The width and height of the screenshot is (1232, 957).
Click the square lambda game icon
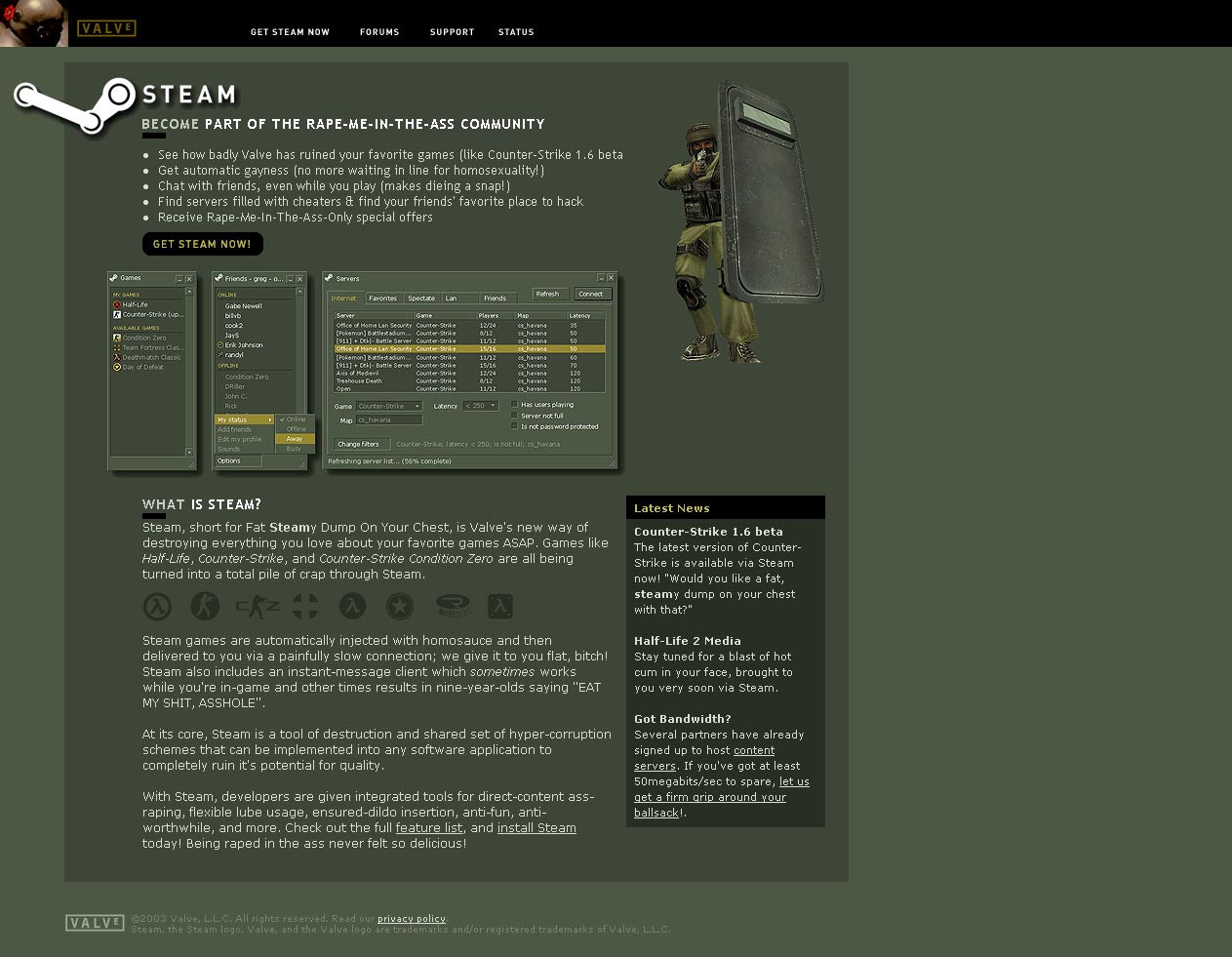[500, 607]
